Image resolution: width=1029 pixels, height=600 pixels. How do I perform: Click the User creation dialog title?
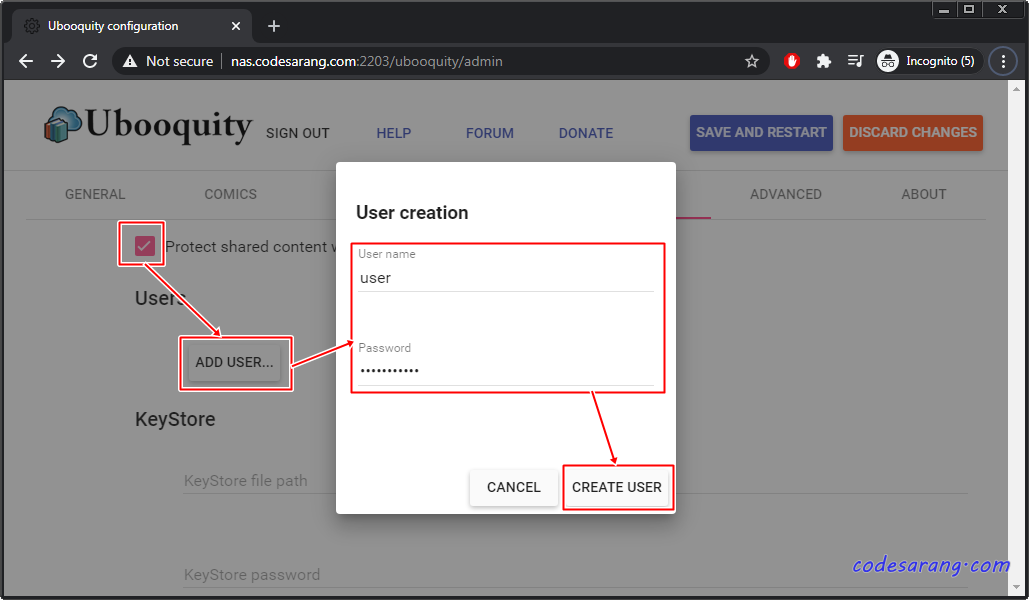(x=412, y=213)
